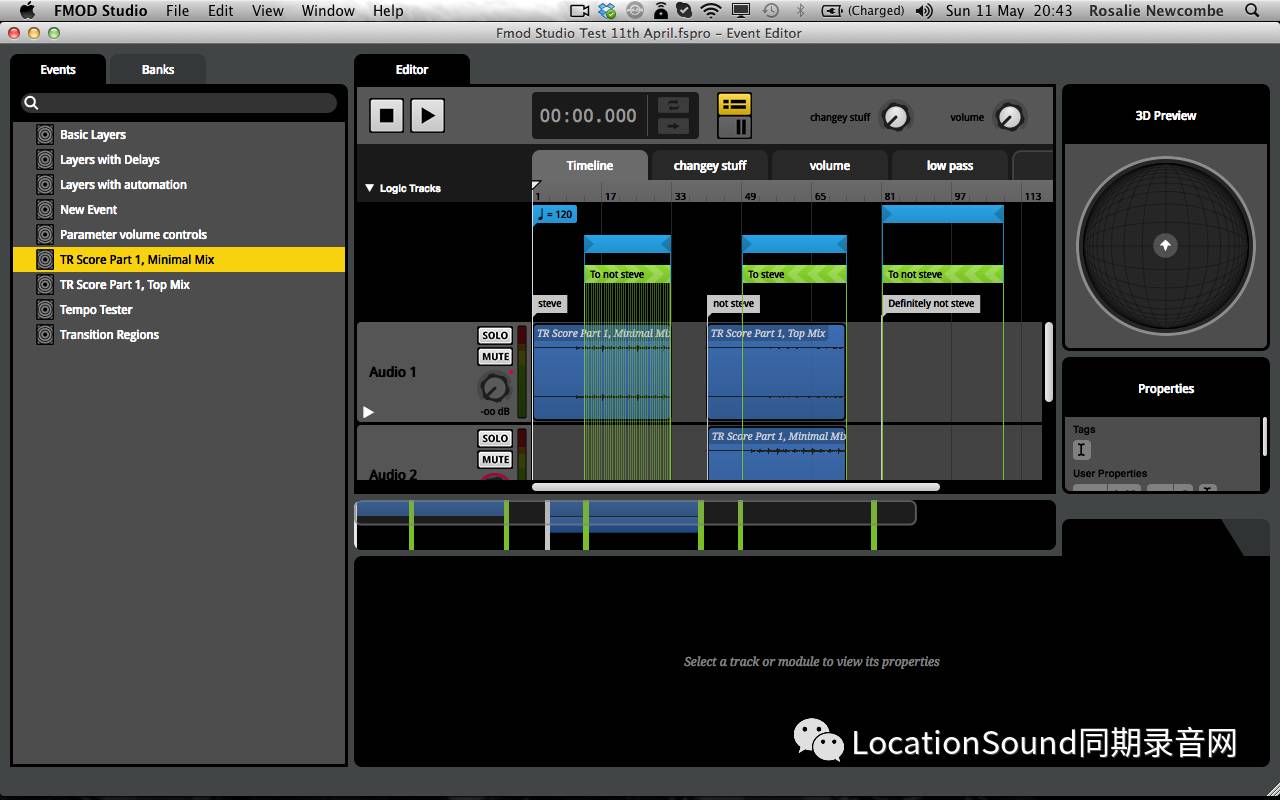1280x800 pixels.
Task: Solo the Audio 2 track
Action: click(495, 439)
